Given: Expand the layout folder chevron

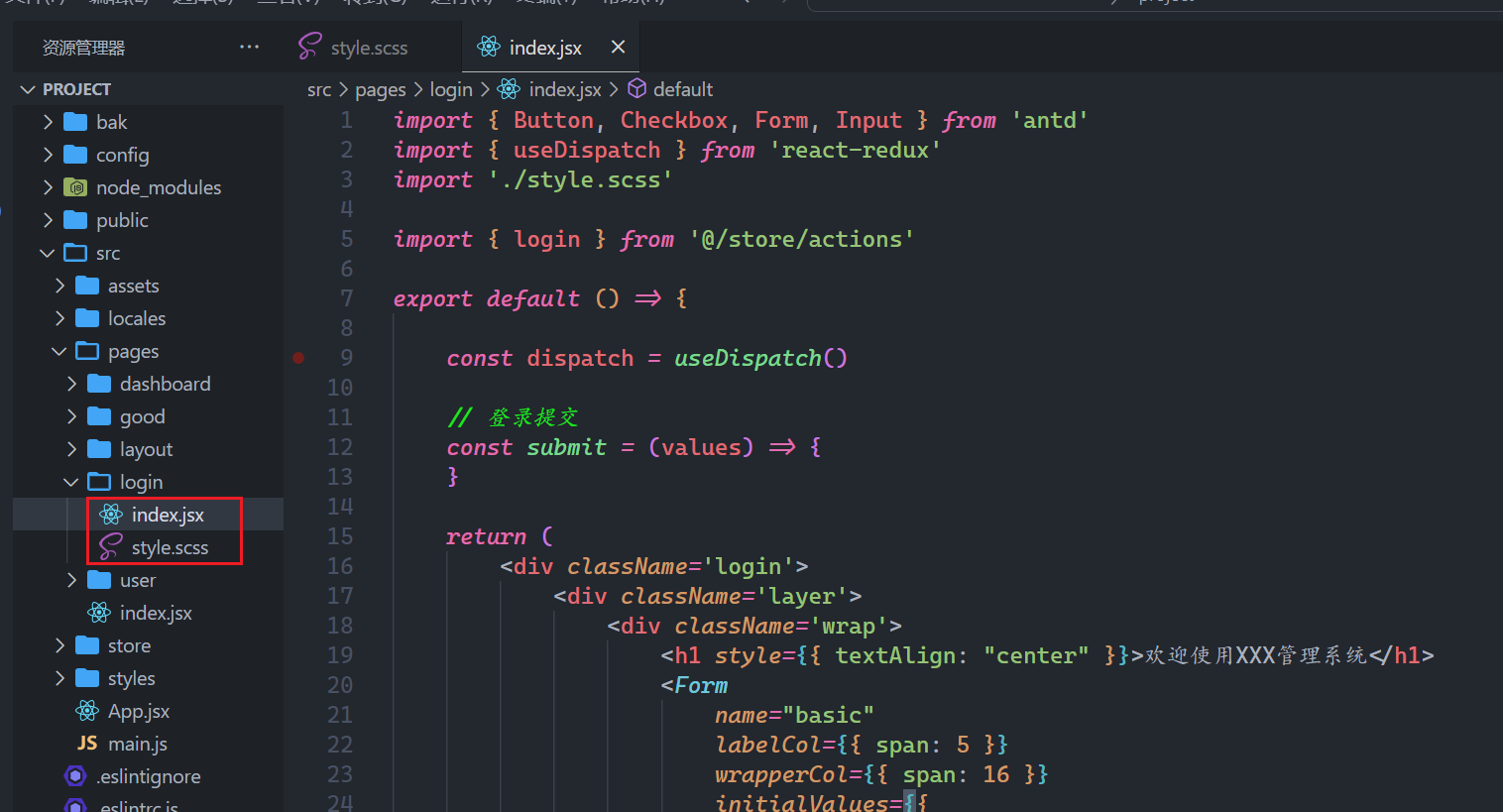Looking at the screenshot, I should 72,449.
